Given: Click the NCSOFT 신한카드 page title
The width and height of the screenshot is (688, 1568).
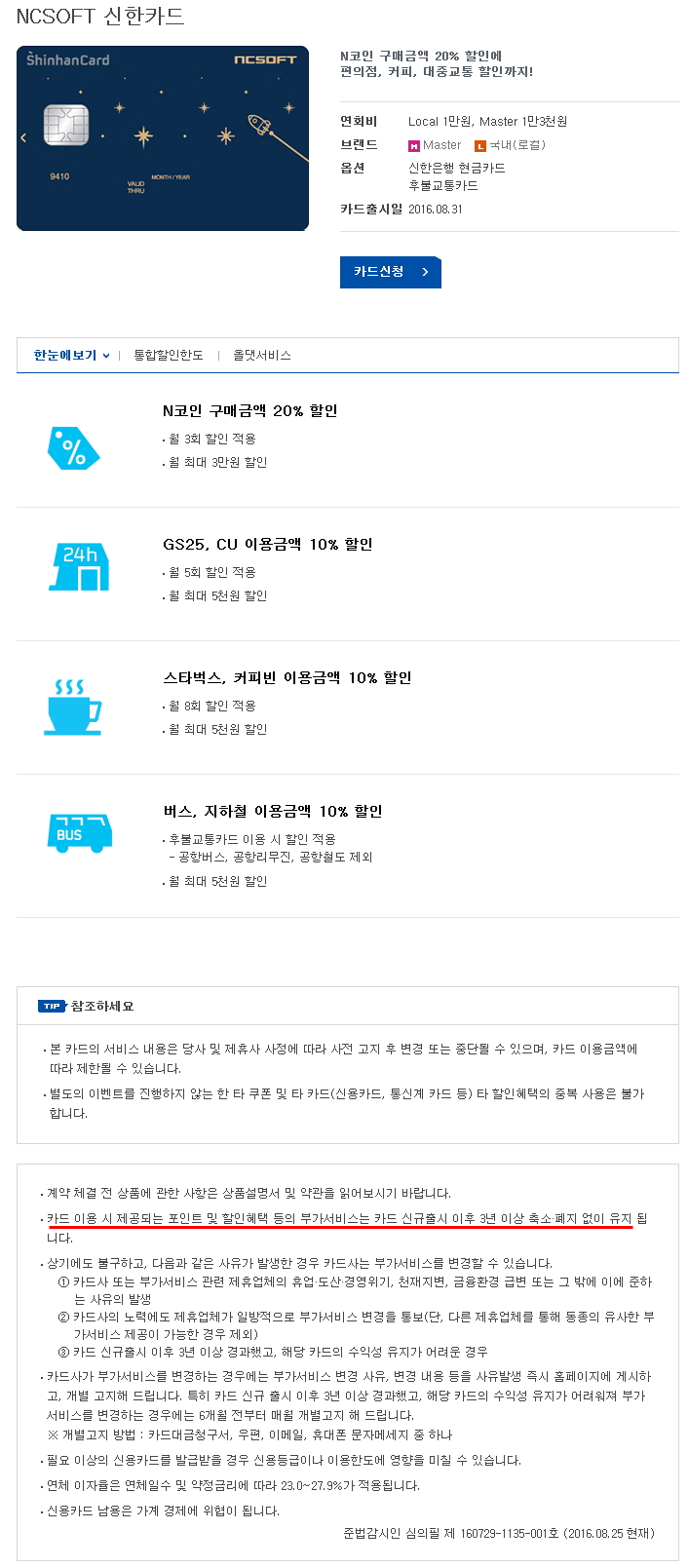Looking at the screenshot, I should [100, 17].
